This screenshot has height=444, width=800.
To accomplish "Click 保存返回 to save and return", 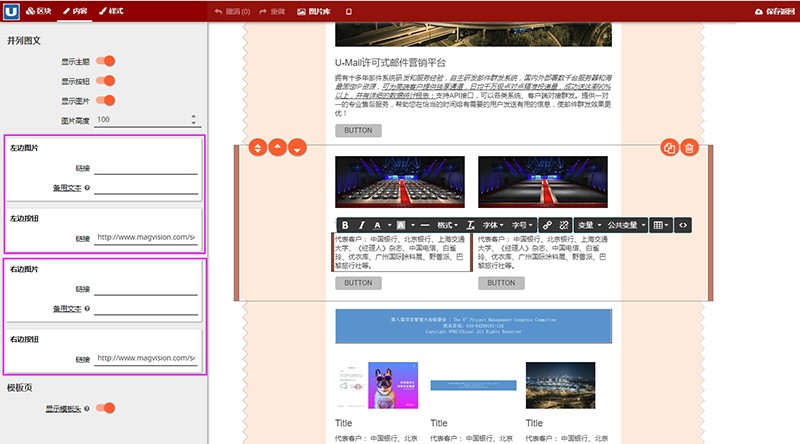I will pyautogui.click(x=773, y=11).
